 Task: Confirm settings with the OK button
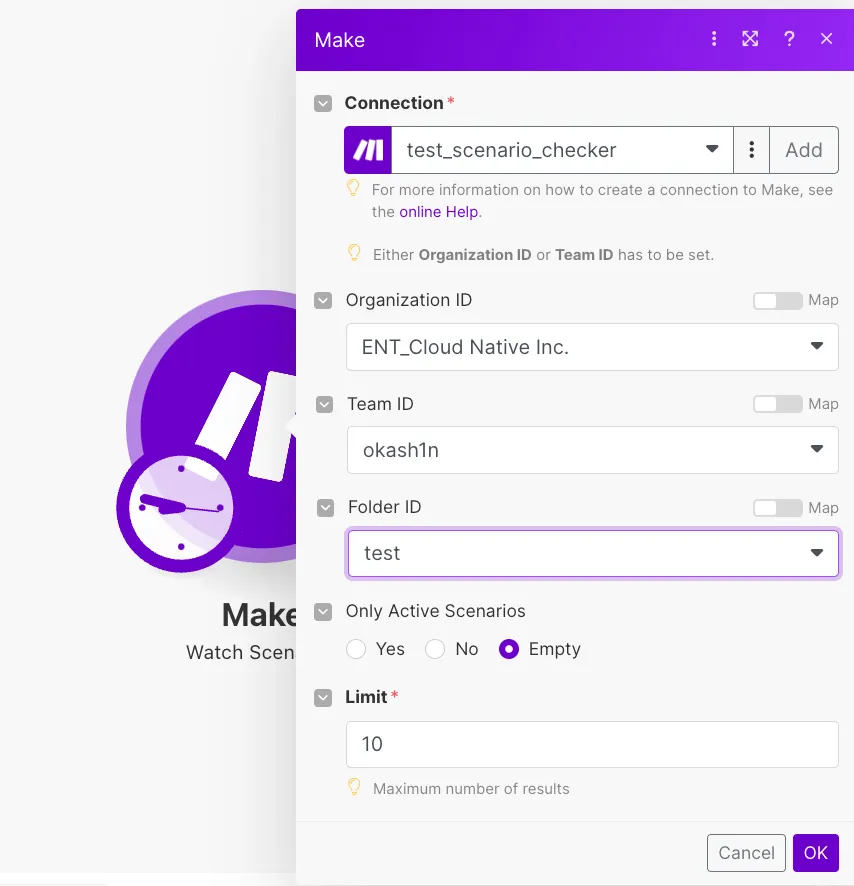816,853
